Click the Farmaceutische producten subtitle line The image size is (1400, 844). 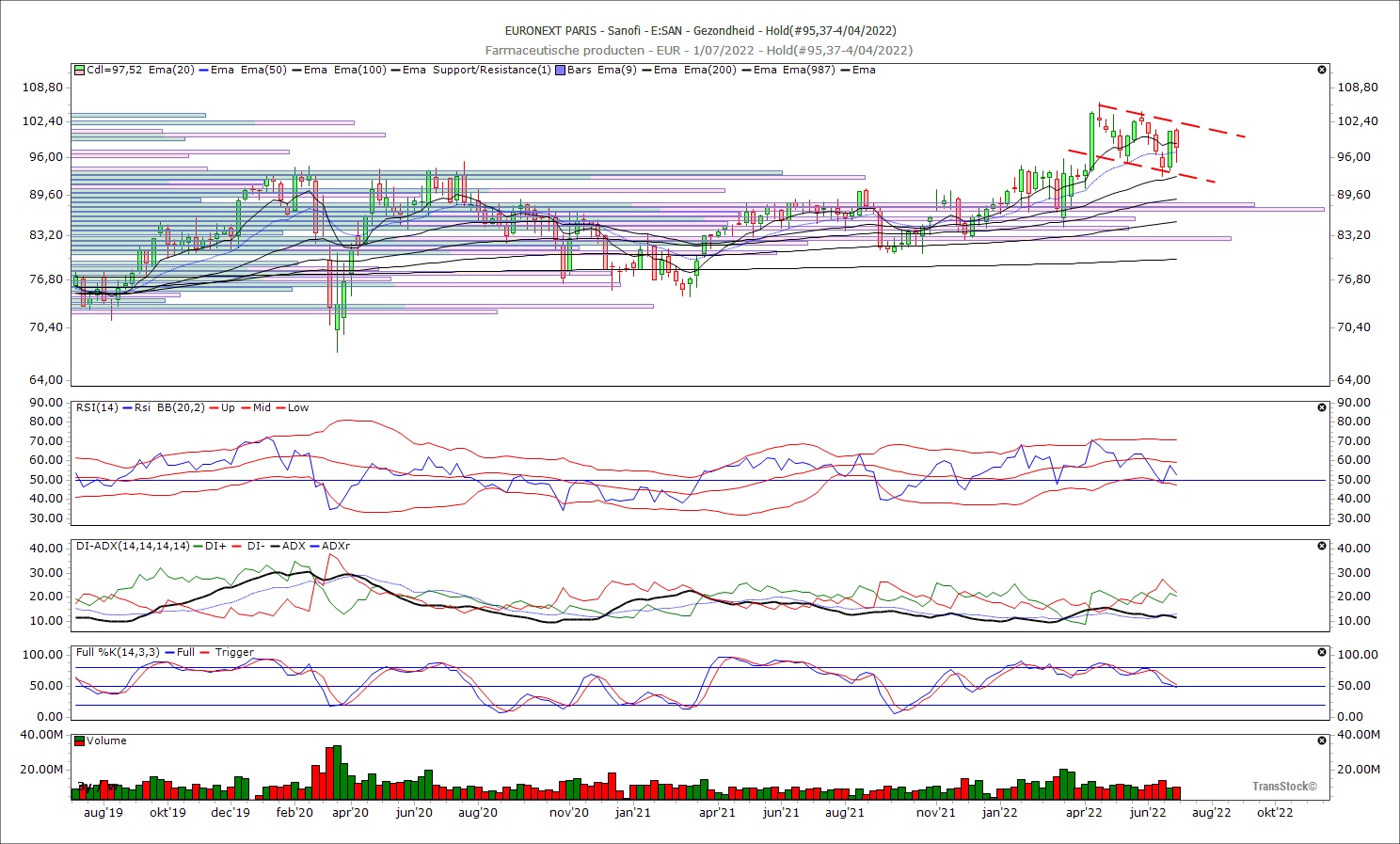tap(698, 50)
